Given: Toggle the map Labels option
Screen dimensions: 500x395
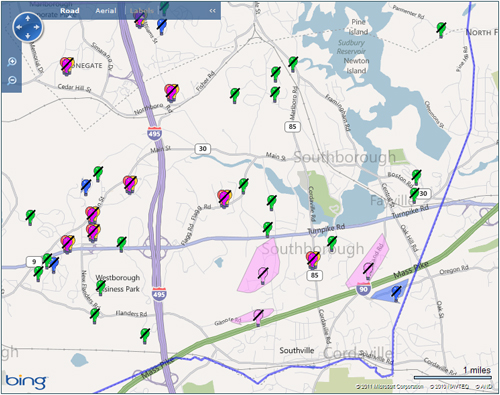Looking at the screenshot, I should tap(142, 11).
